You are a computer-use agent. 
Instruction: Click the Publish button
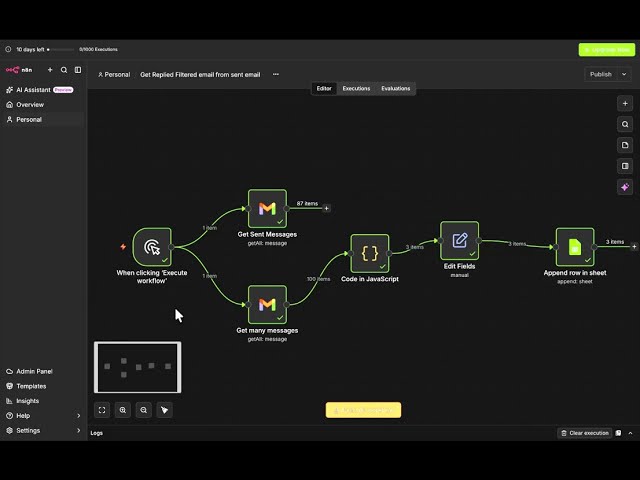coord(601,74)
